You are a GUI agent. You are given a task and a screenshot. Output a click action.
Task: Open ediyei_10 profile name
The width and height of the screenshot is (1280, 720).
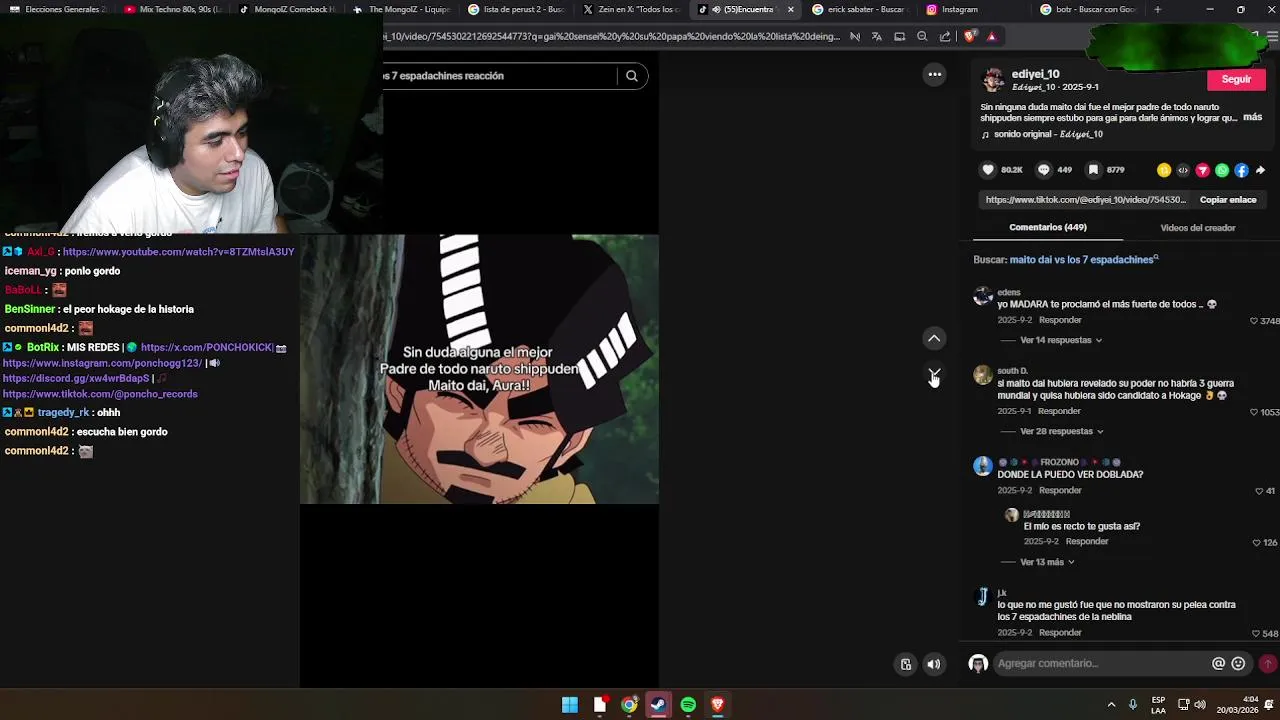click(x=1035, y=74)
